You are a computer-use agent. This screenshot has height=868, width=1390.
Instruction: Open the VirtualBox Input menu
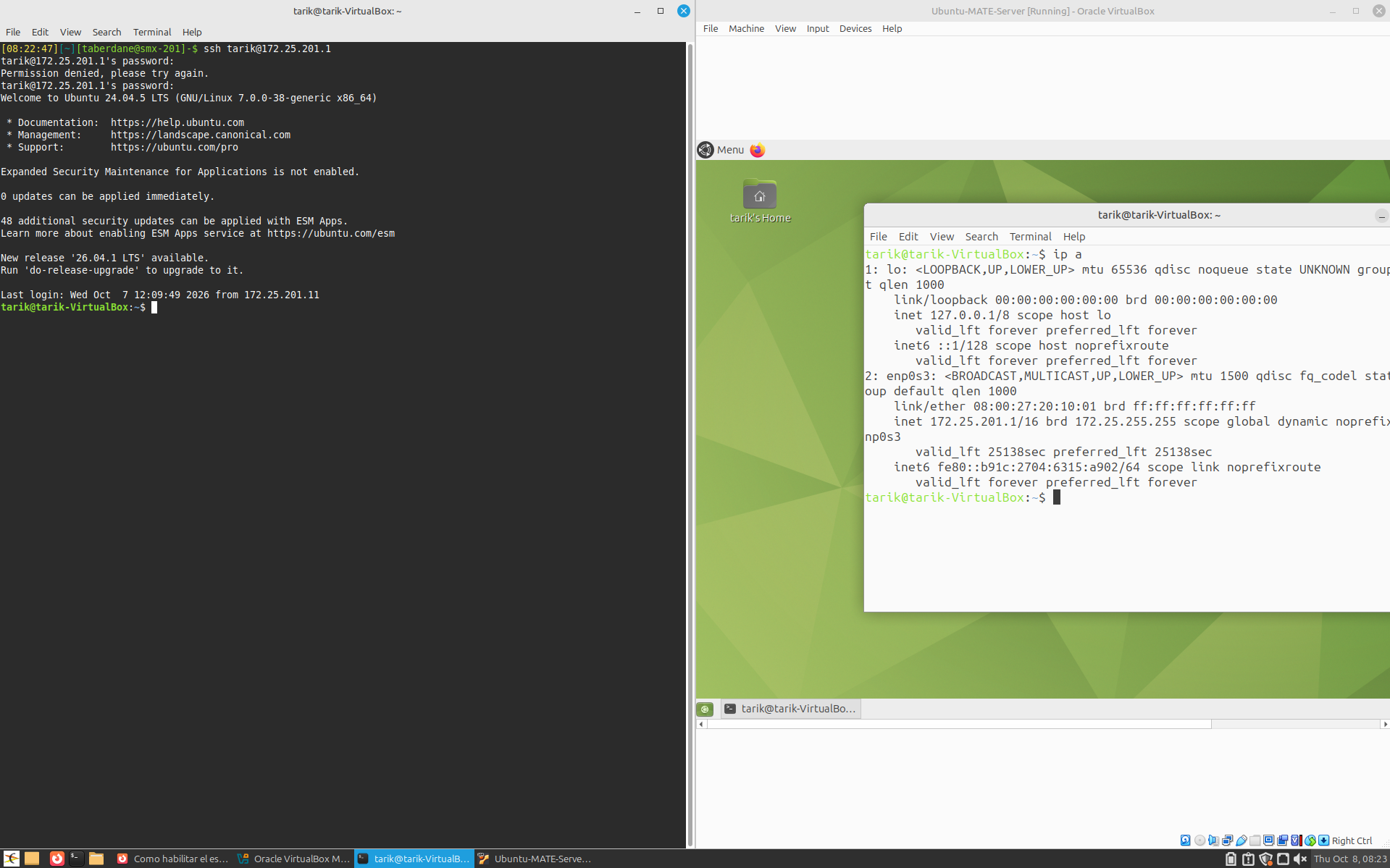coord(818,28)
